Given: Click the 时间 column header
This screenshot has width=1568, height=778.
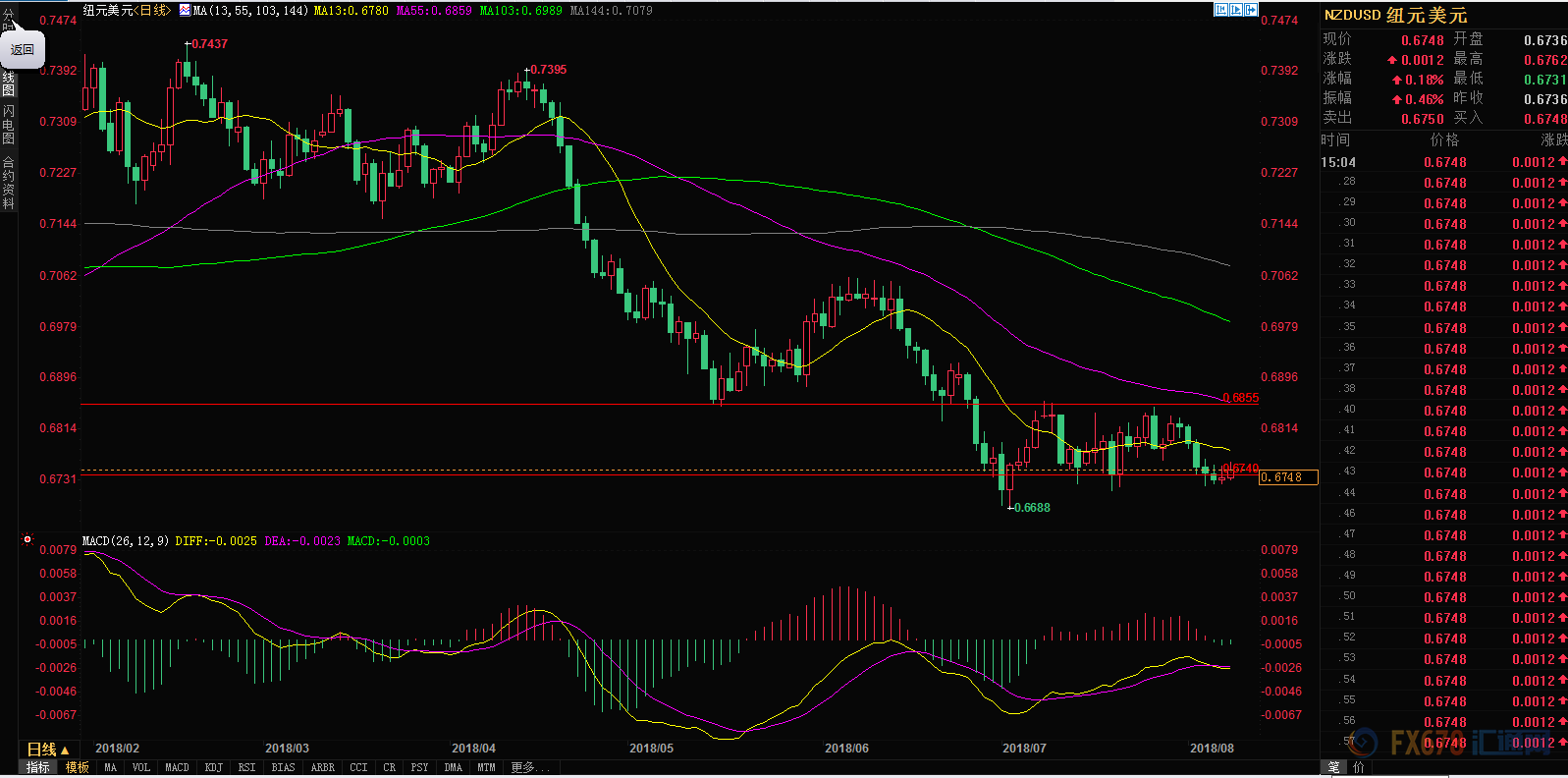Looking at the screenshot, I should click(x=1335, y=140).
